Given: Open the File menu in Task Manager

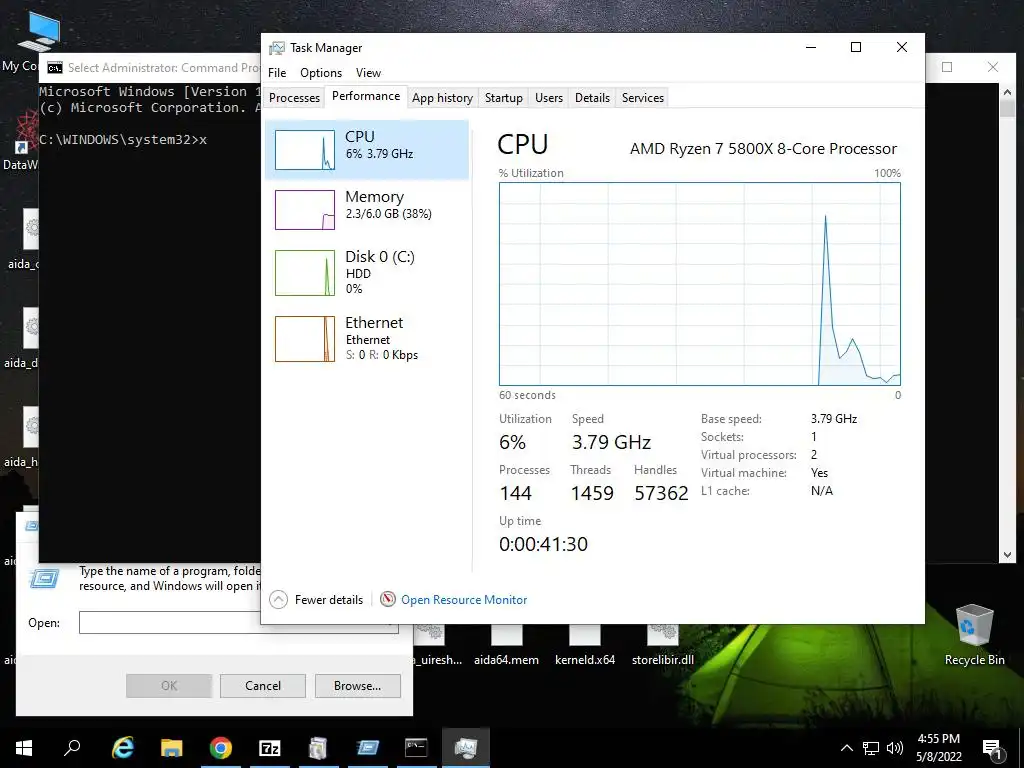Looking at the screenshot, I should [x=277, y=72].
